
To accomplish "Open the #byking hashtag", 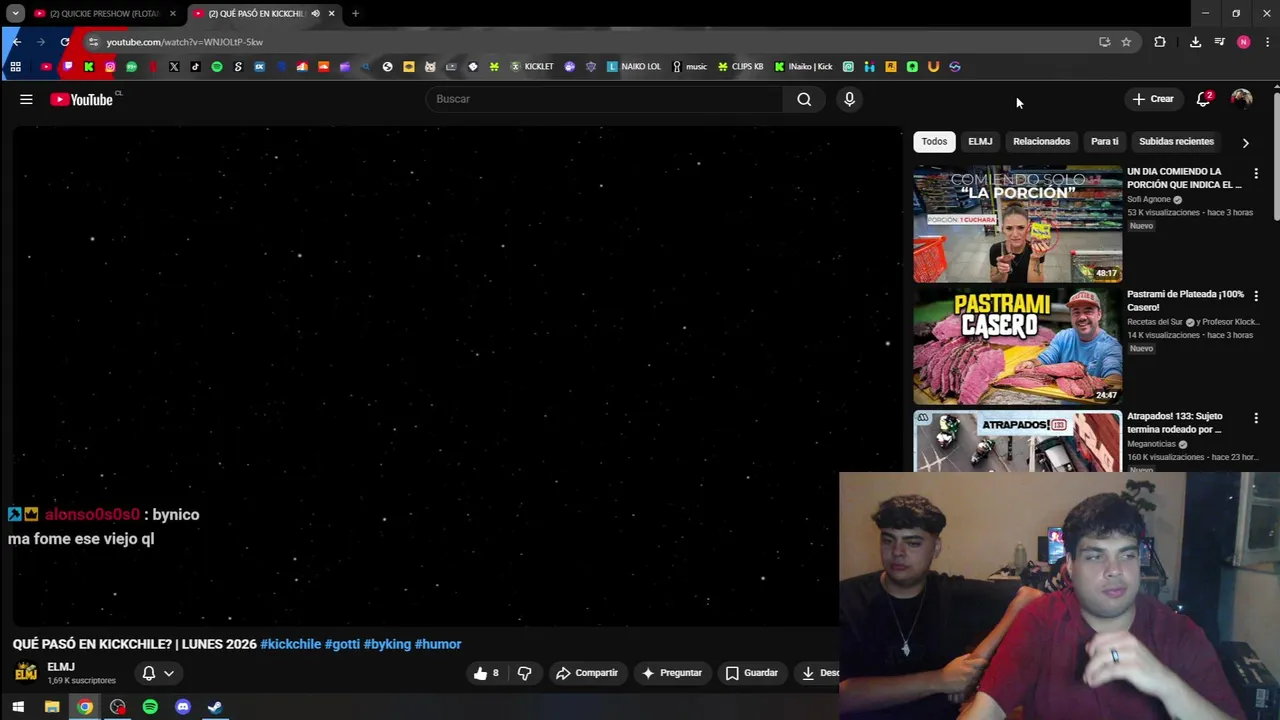I will (387, 644).
